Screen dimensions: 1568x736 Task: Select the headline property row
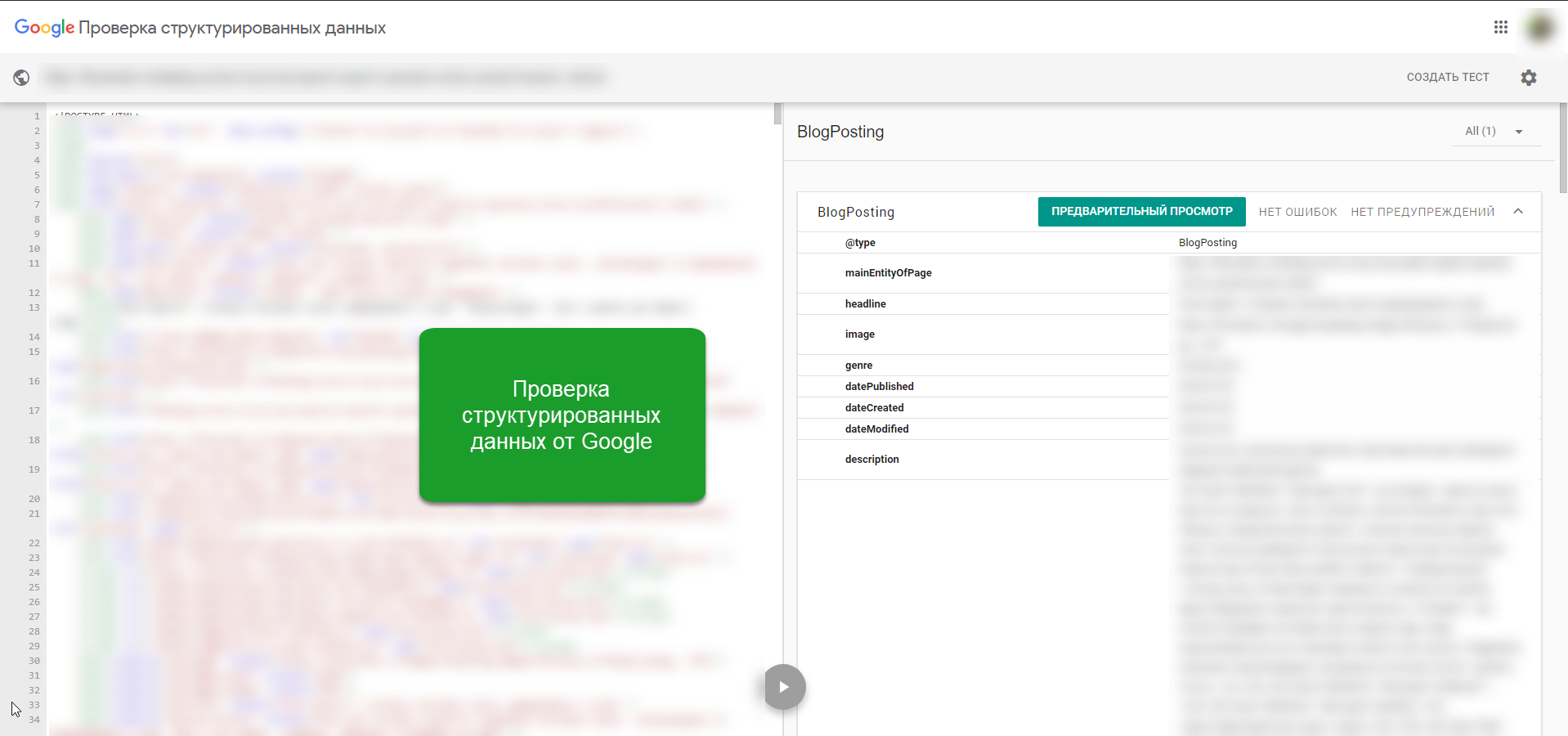coord(1169,304)
